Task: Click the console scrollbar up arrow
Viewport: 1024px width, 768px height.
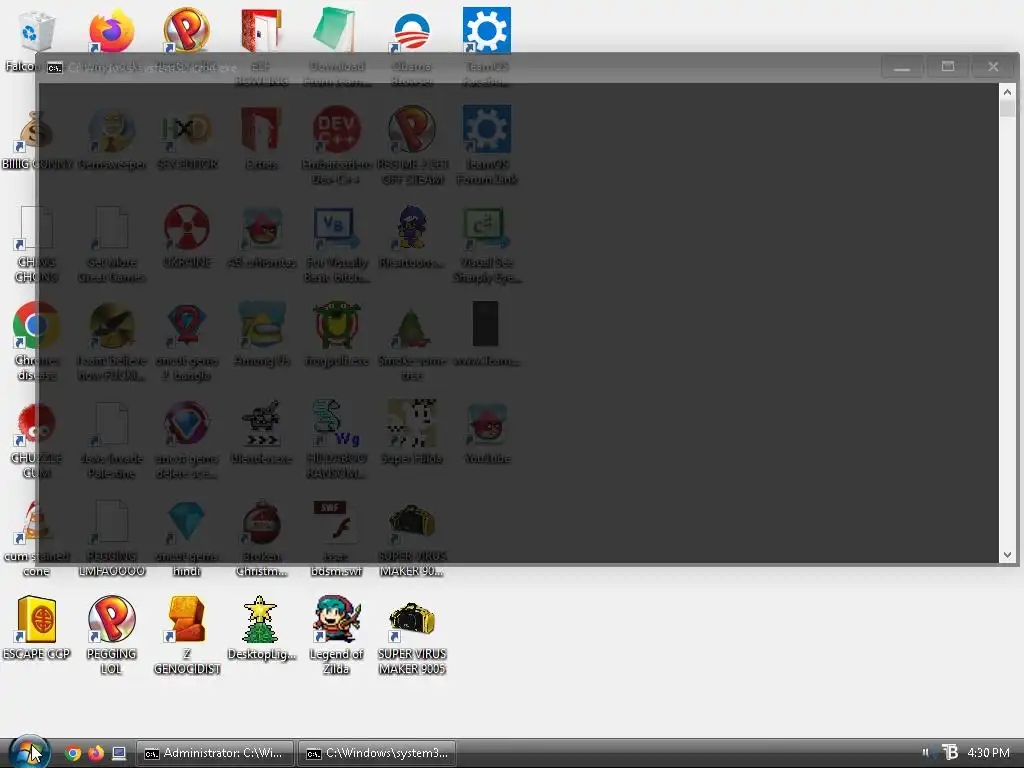Action: (x=1007, y=92)
